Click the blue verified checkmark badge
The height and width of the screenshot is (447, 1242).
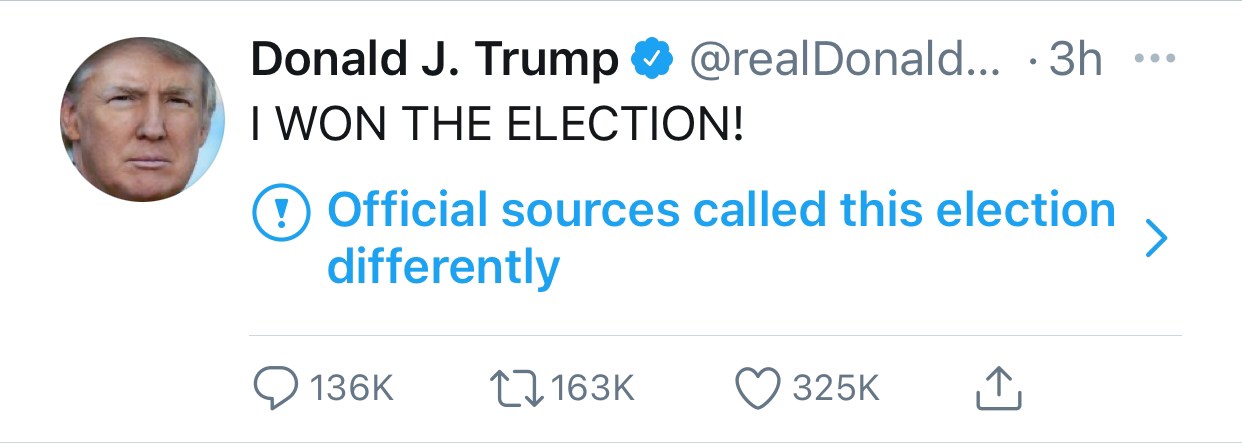point(650,63)
